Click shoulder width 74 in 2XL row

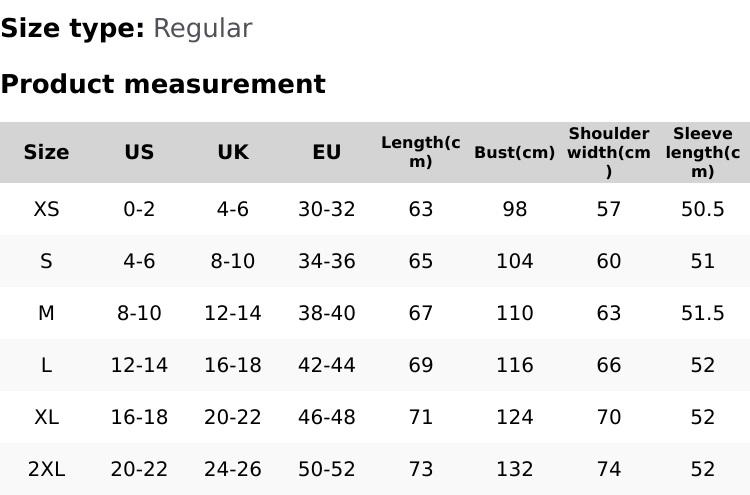point(608,469)
